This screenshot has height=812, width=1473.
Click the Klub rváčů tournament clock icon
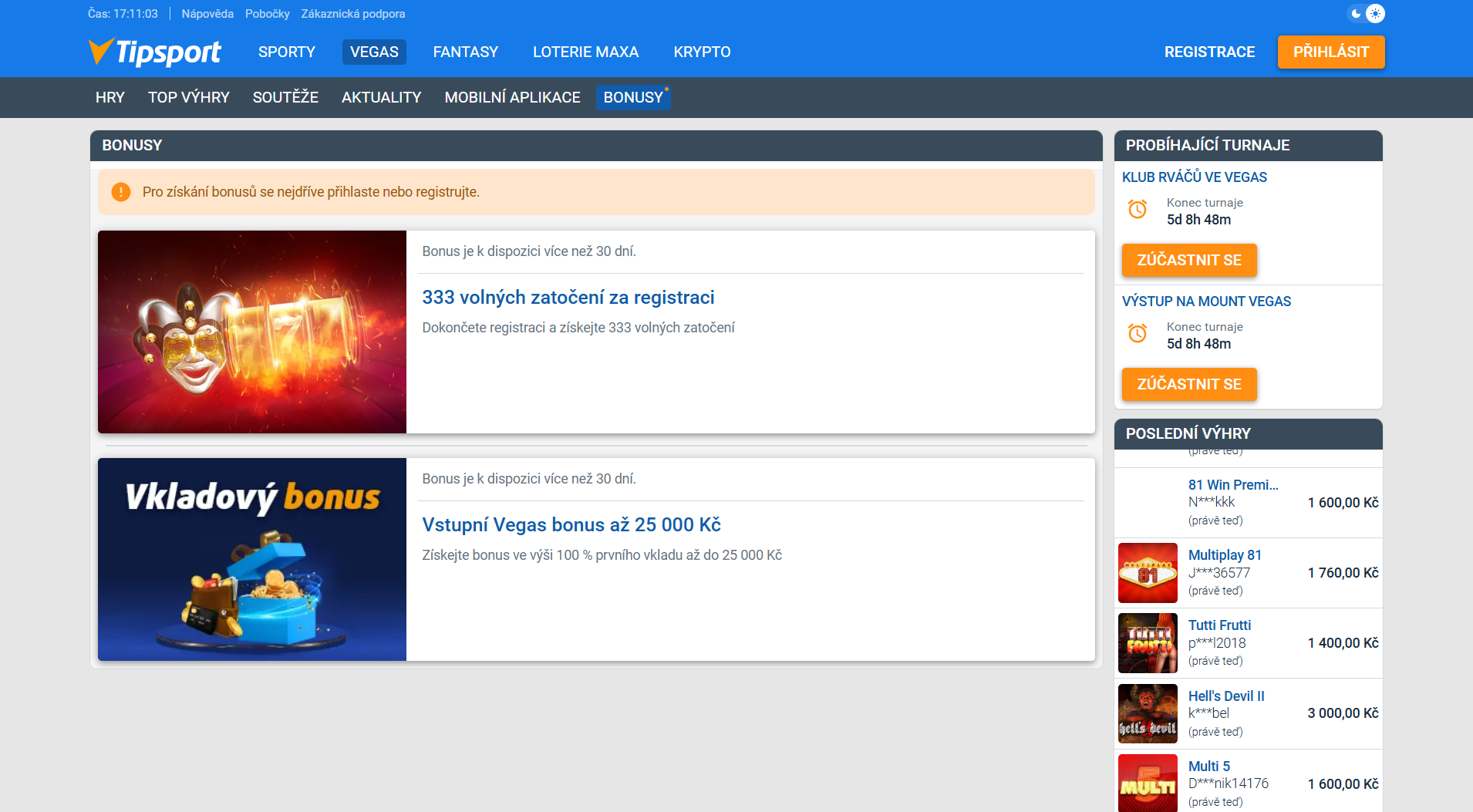click(x=1138, y=209)
